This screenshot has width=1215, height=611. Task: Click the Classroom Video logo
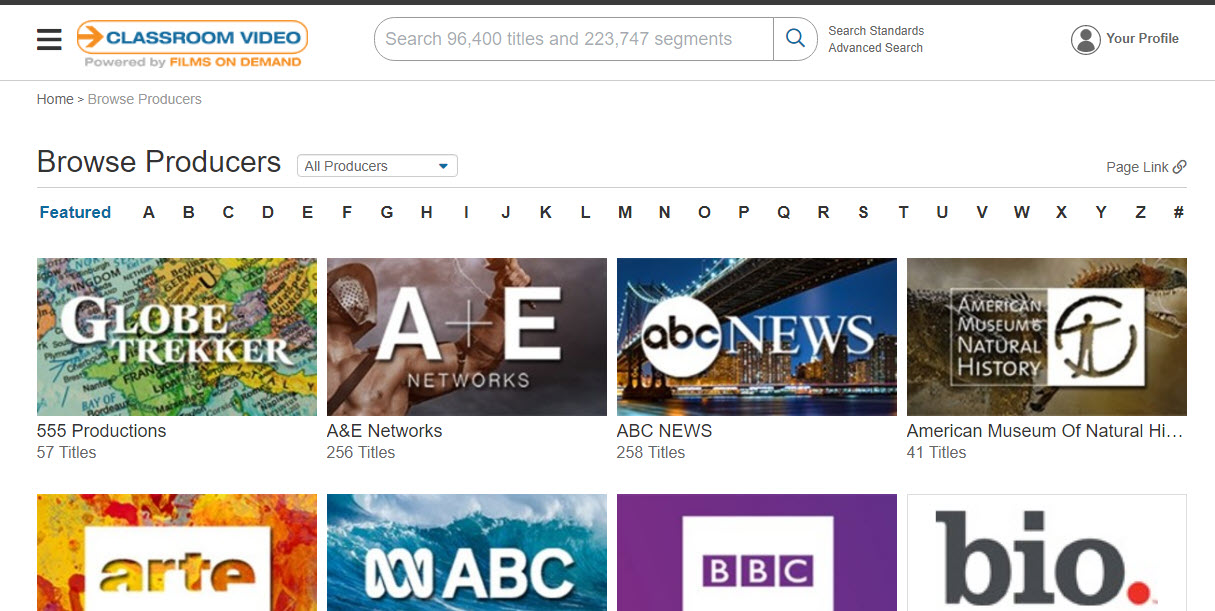pos(192,44)
